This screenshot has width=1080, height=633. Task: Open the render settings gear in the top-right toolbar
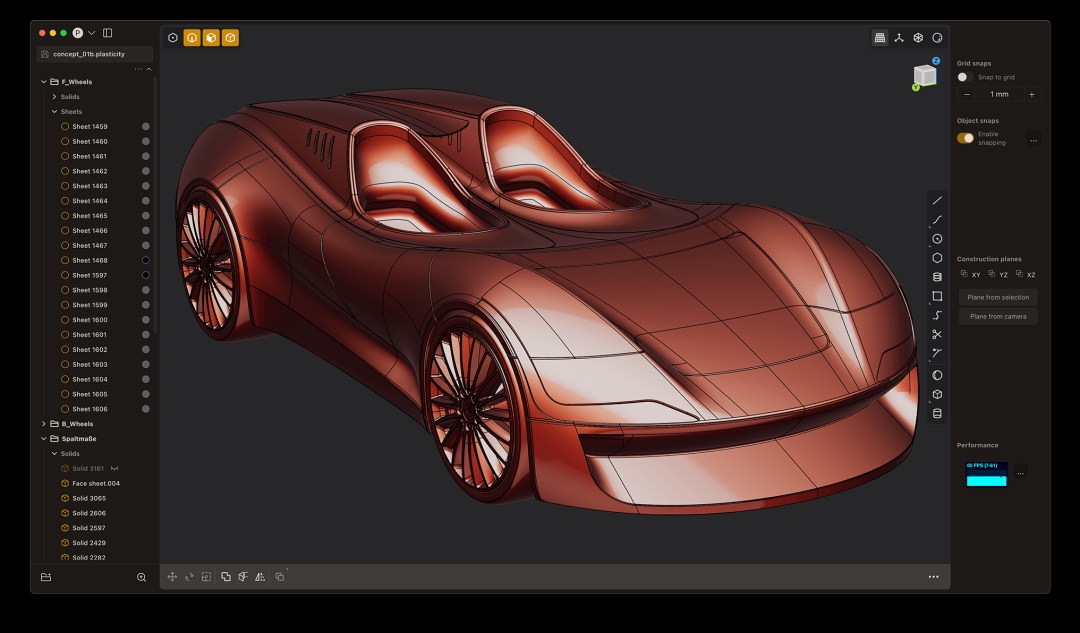(918, 37)
